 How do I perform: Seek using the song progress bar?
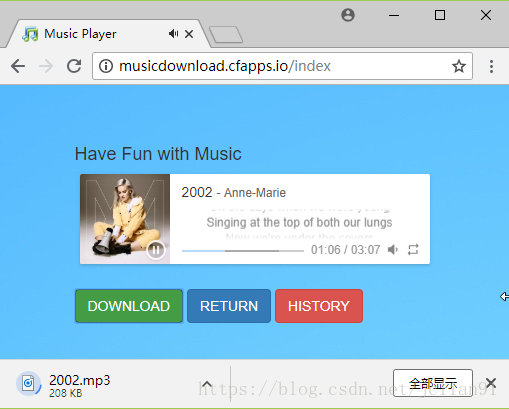(x=243, y=251)
